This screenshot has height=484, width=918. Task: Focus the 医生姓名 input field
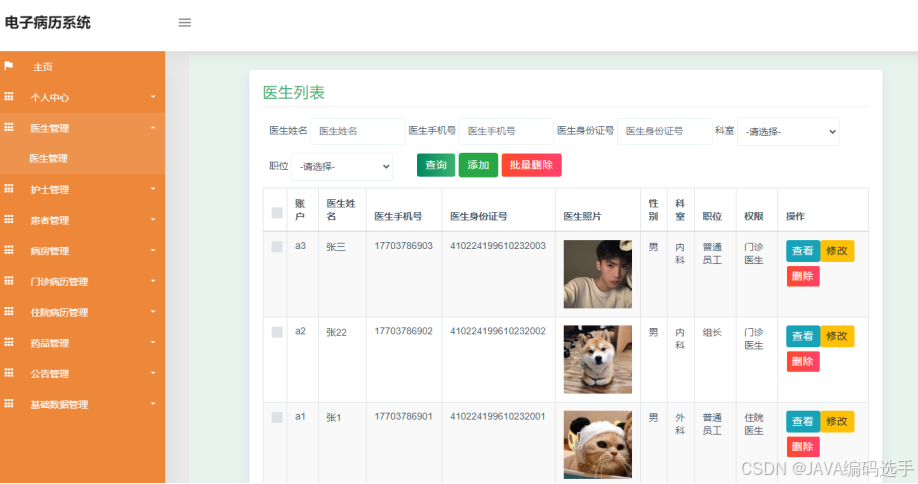coord(357,131)
